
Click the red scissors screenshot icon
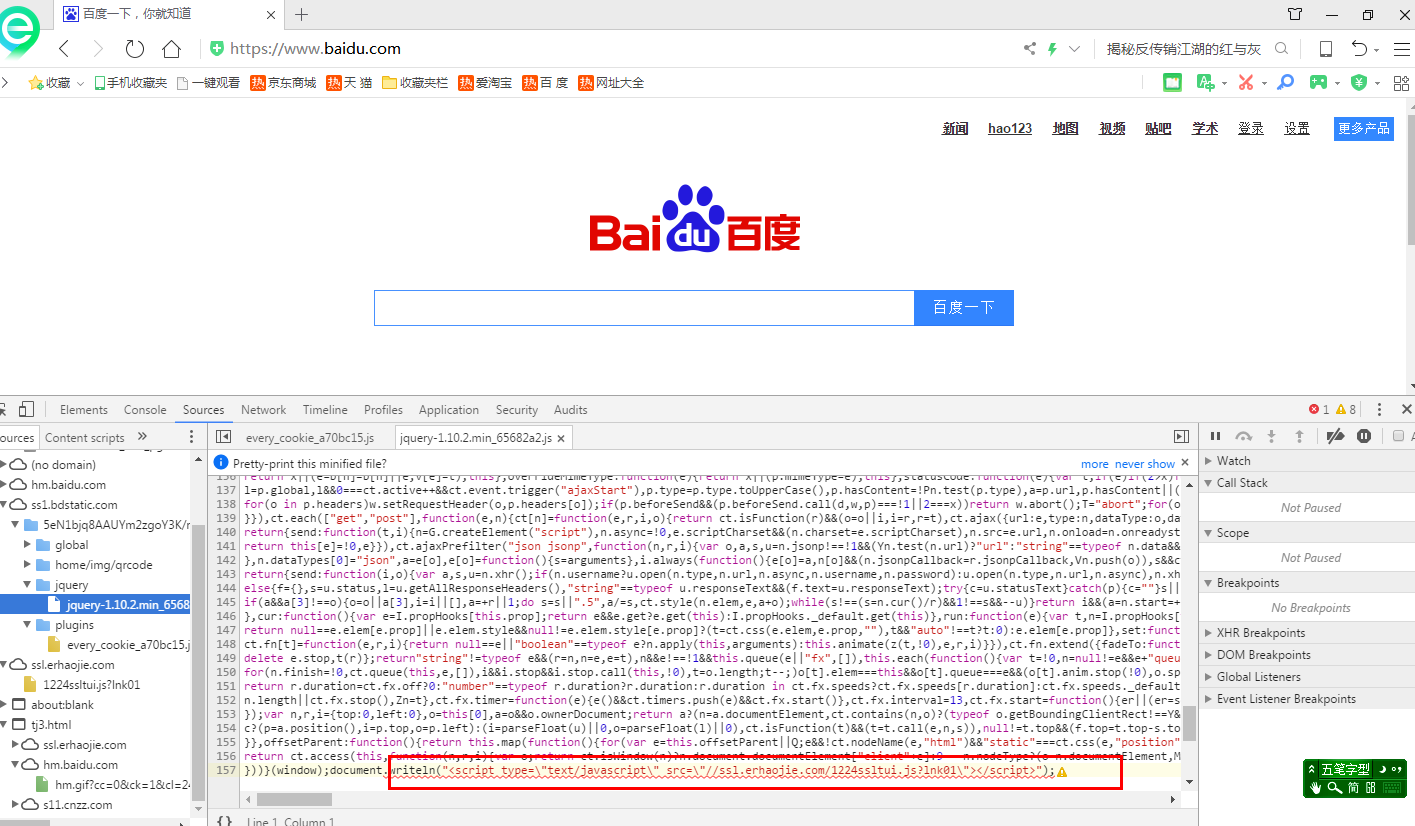tap(1245, 83)
